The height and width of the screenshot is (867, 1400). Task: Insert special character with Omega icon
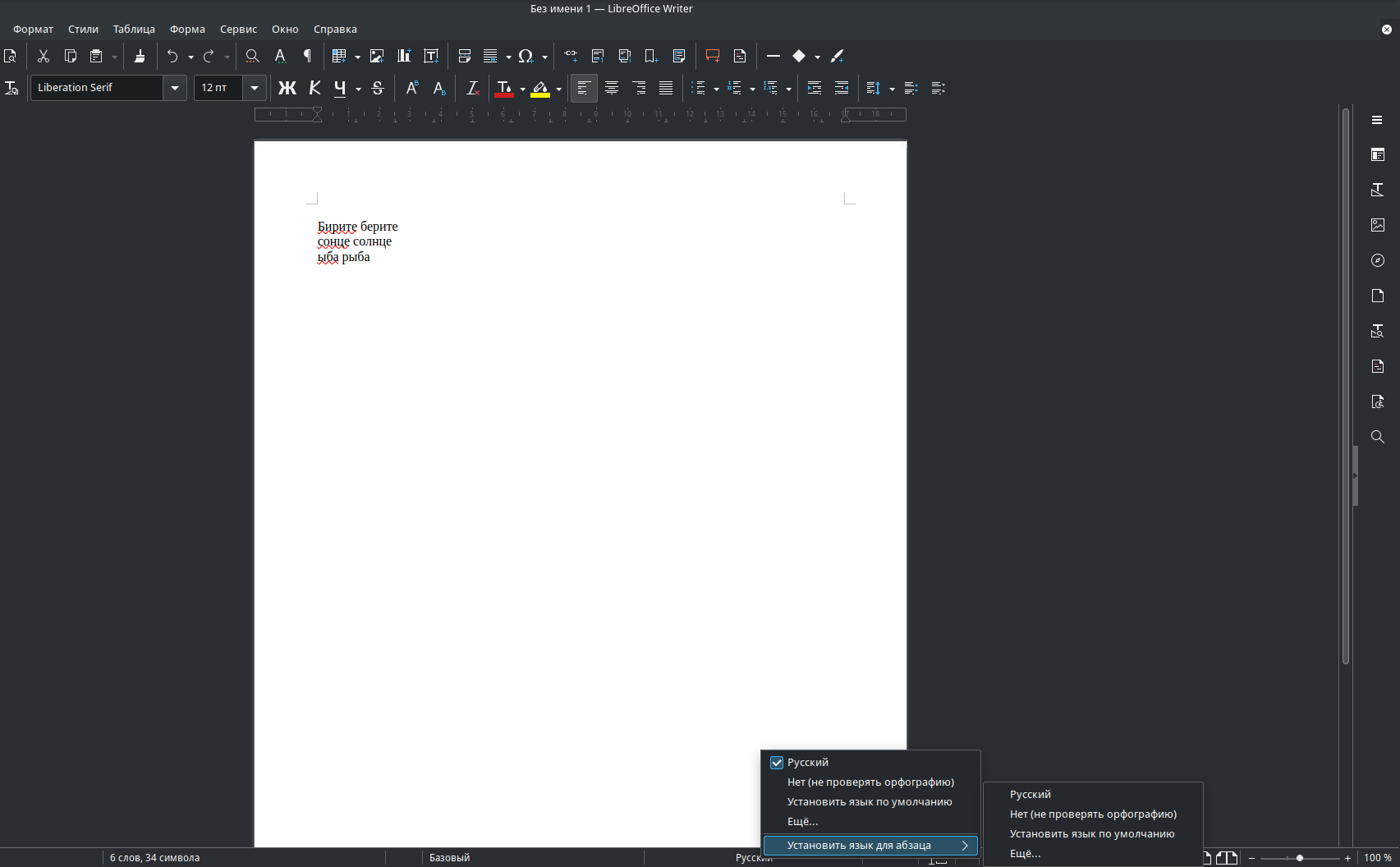pyautogui.click(x=526, y=56)
